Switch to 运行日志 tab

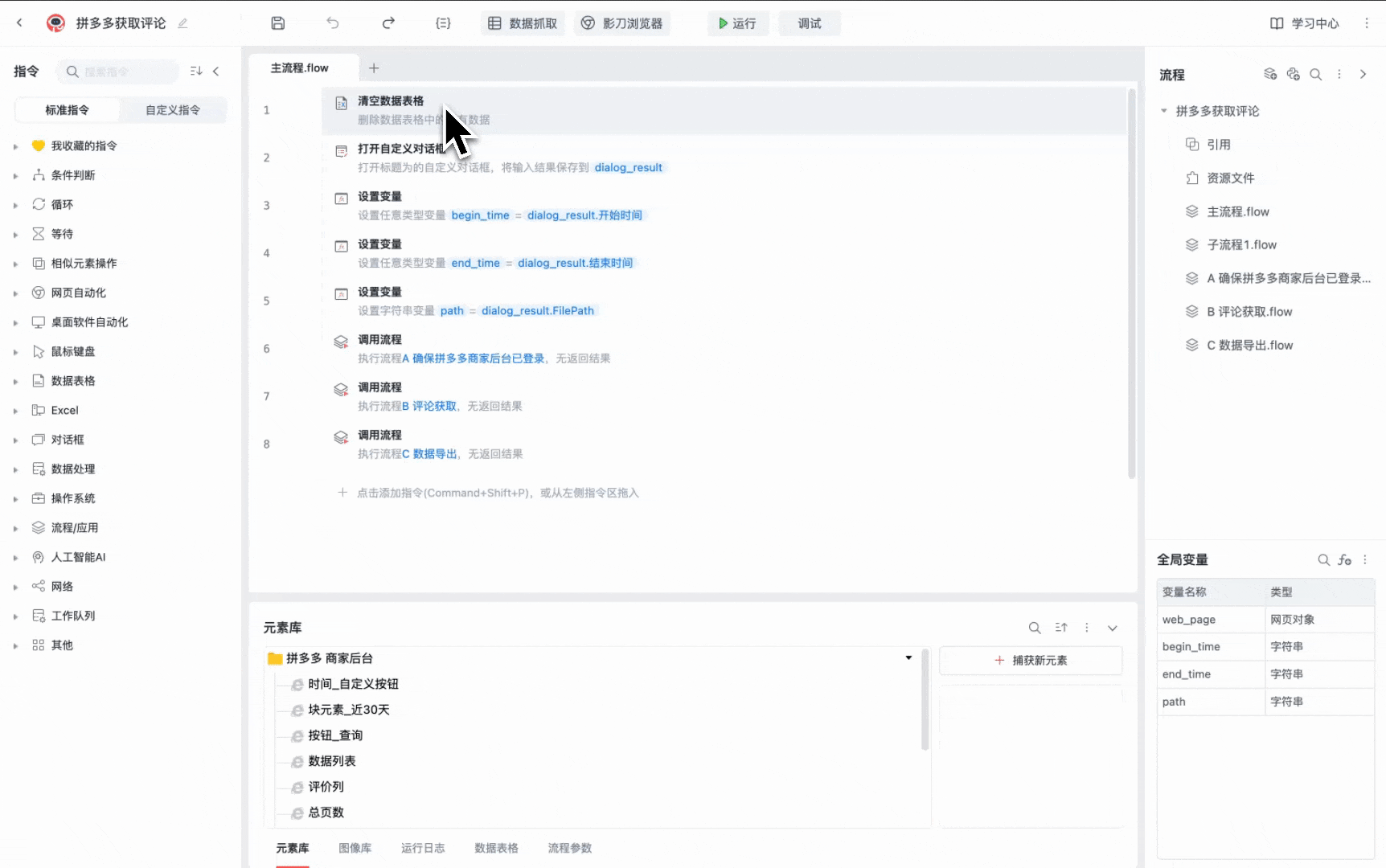click(423, 848)
